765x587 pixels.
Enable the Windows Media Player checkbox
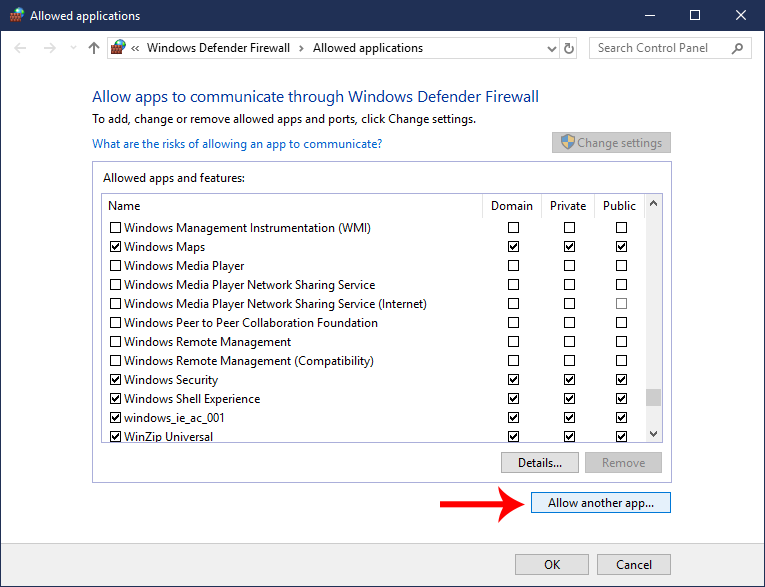[x=115, y=266]
